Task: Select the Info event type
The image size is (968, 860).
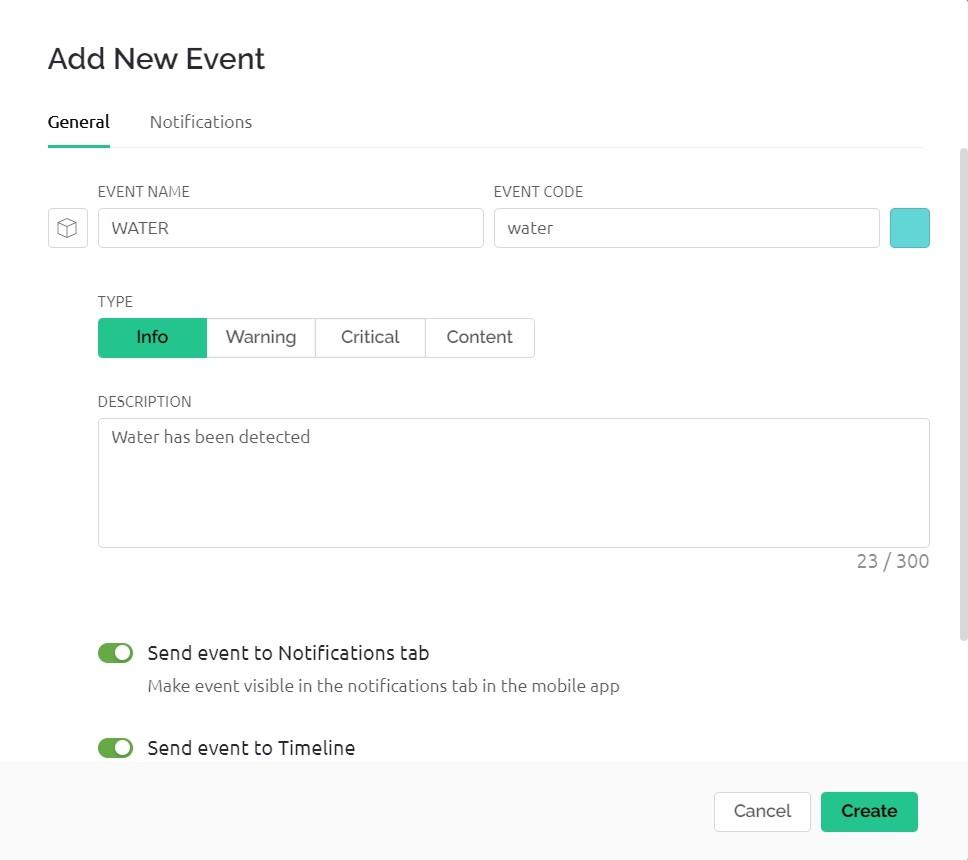Action: pyautogui.click(x=152, y=337)
